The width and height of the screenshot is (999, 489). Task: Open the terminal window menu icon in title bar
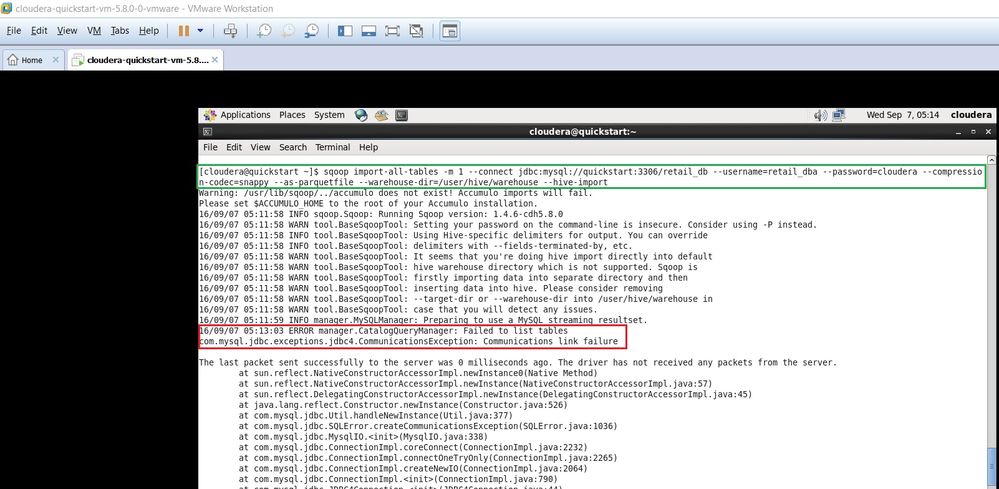208,132
